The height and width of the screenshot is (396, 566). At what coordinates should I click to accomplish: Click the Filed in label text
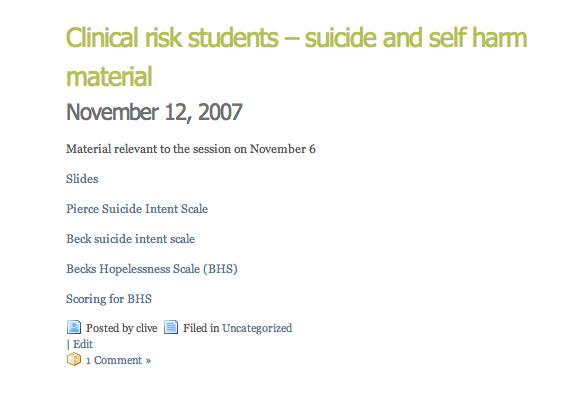coord(201,328)
